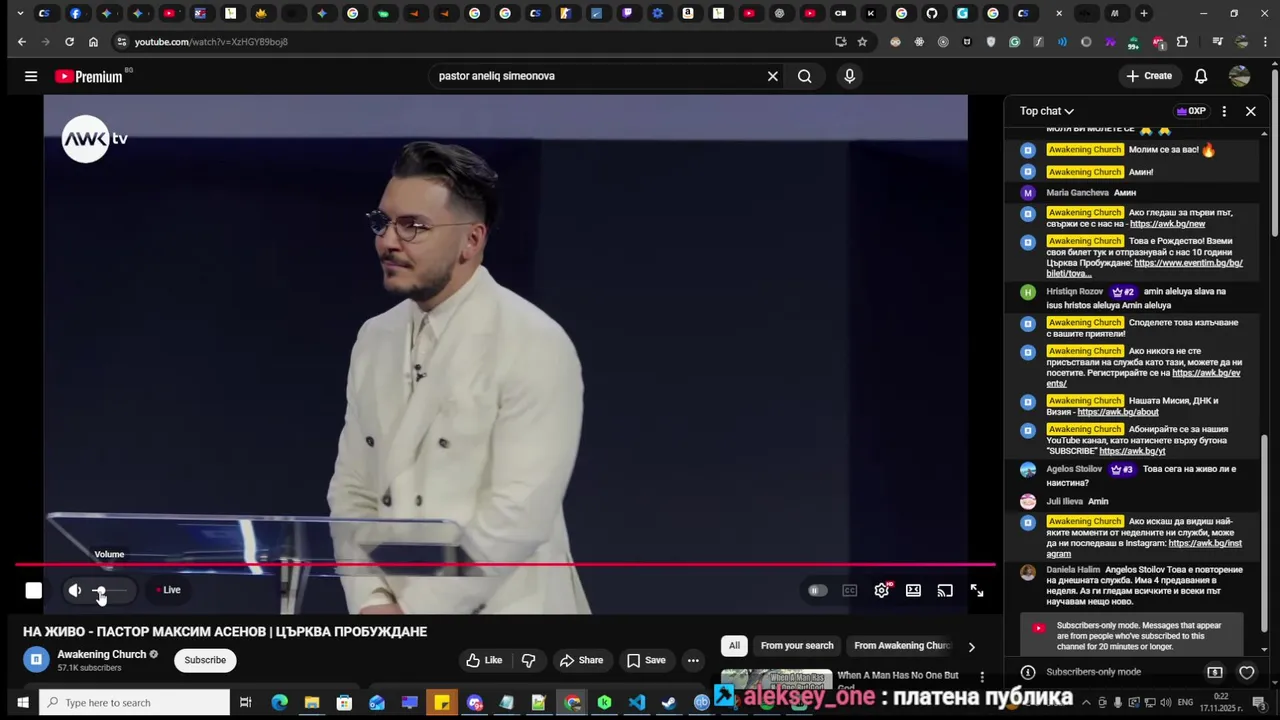Open File Explorer from the taskbar
This screenshot has height=720, width=1280.
(x=312, y=703)
